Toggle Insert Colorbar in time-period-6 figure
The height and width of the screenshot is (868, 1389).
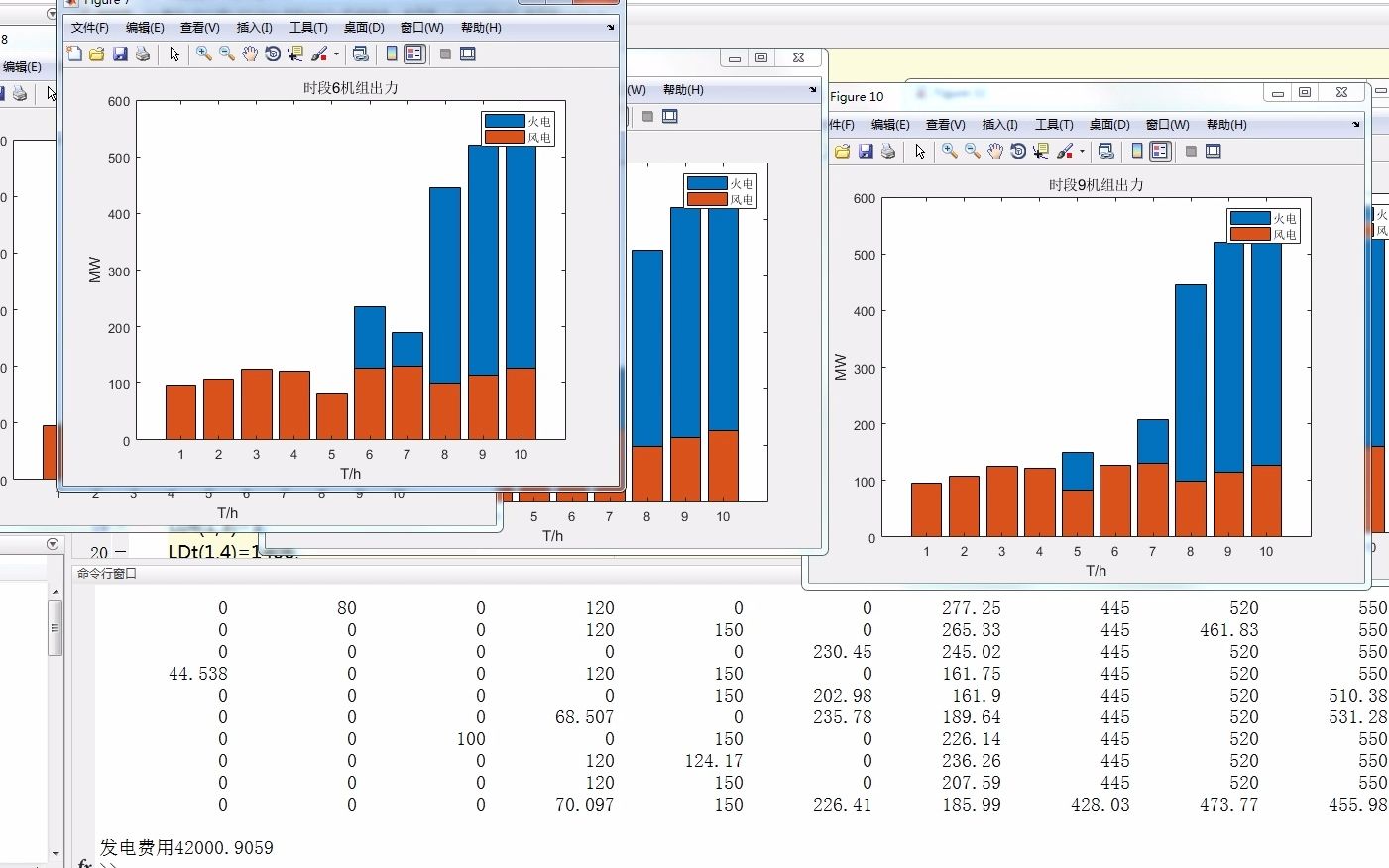point(392,54)
